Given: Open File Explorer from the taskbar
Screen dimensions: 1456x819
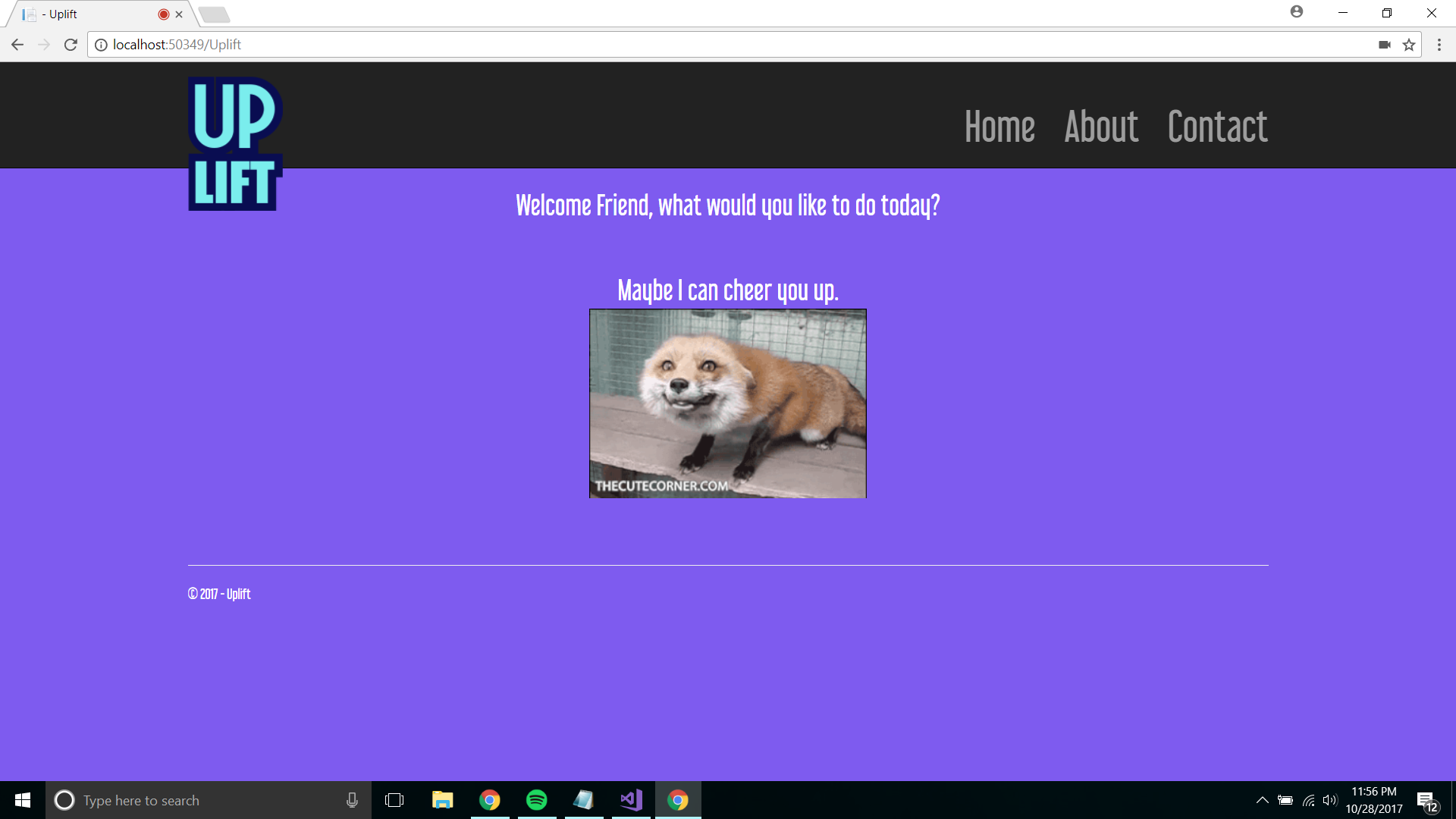Looking at the screenshot, I should click(x=442, y=800).
